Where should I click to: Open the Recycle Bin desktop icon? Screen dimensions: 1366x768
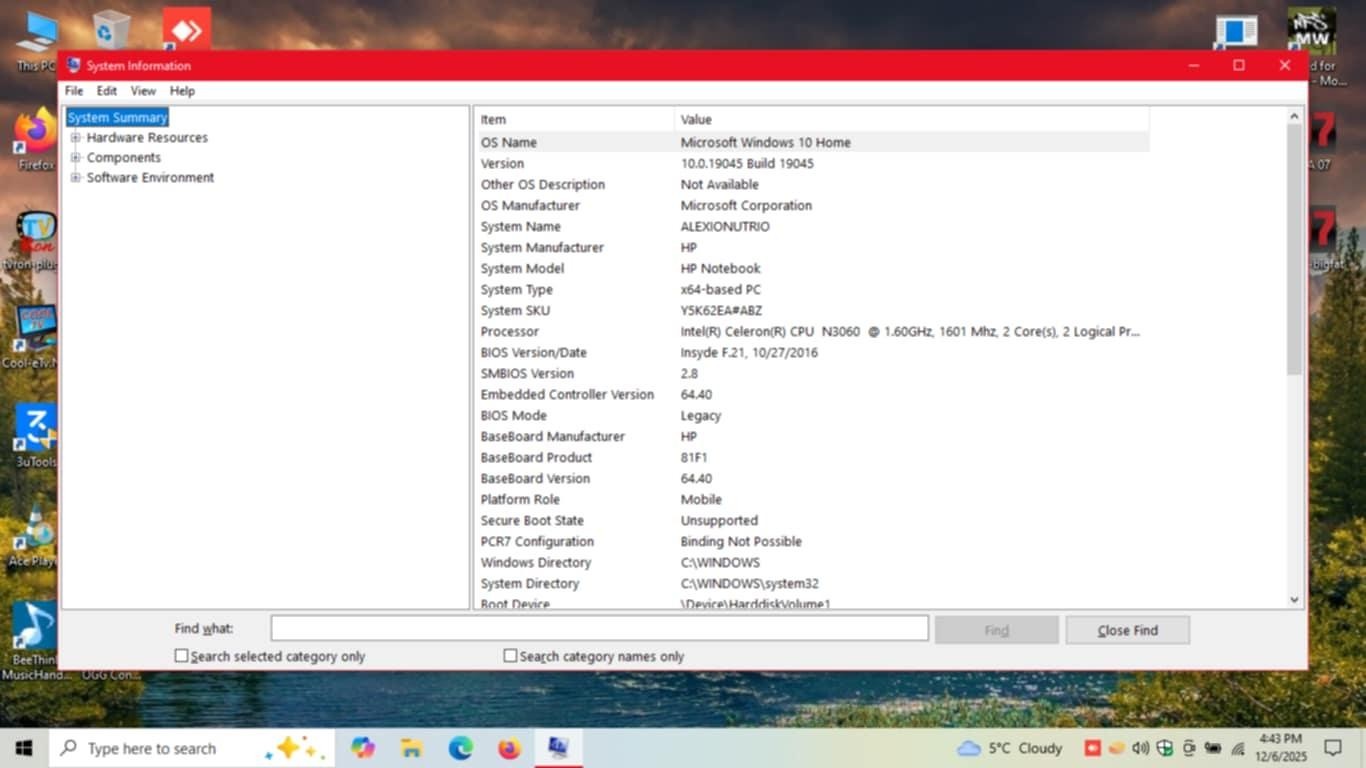tap(111, 30)
